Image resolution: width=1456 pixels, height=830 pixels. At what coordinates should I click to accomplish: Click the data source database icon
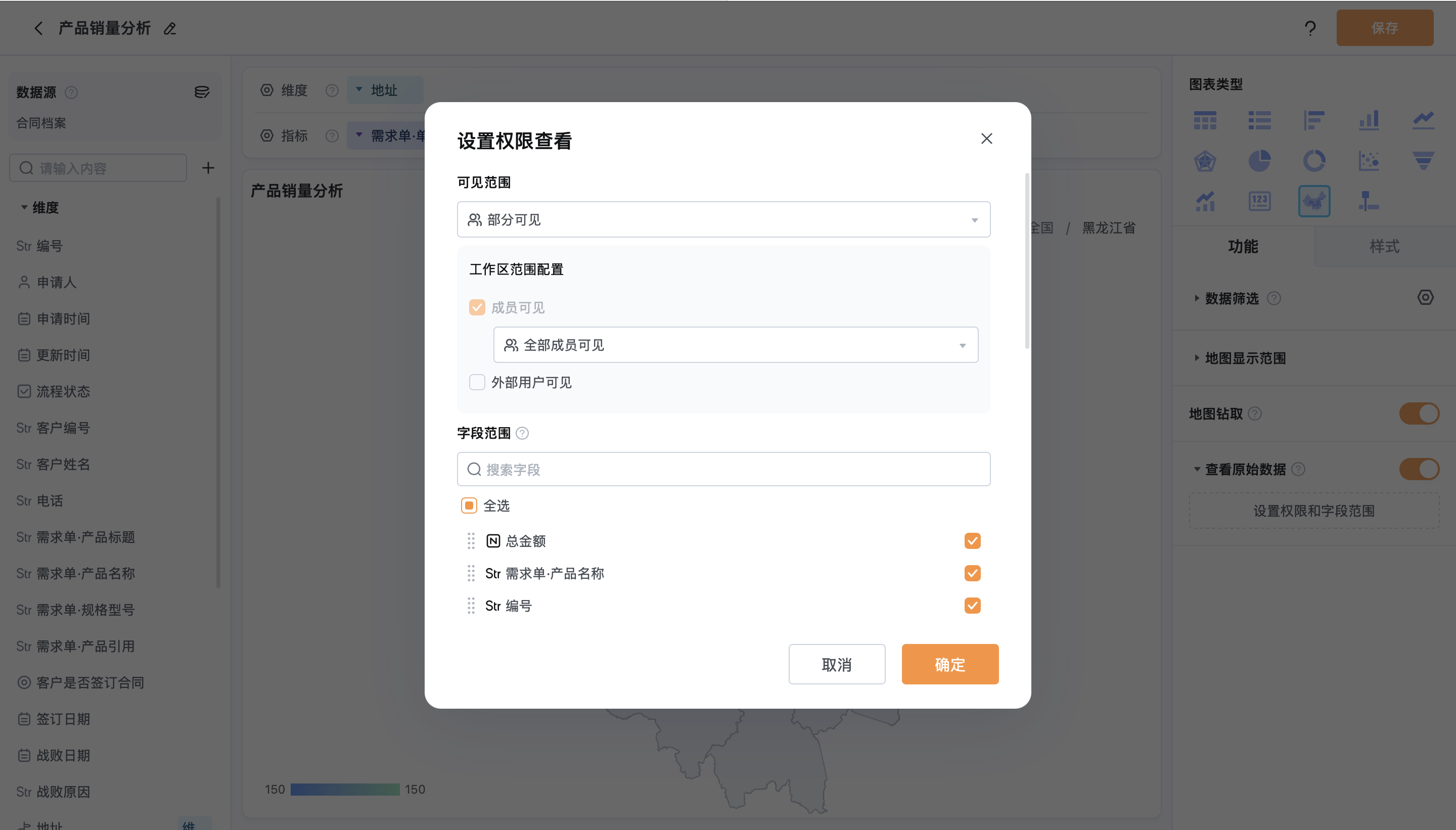pyautogui.click(x=202, y=92)
